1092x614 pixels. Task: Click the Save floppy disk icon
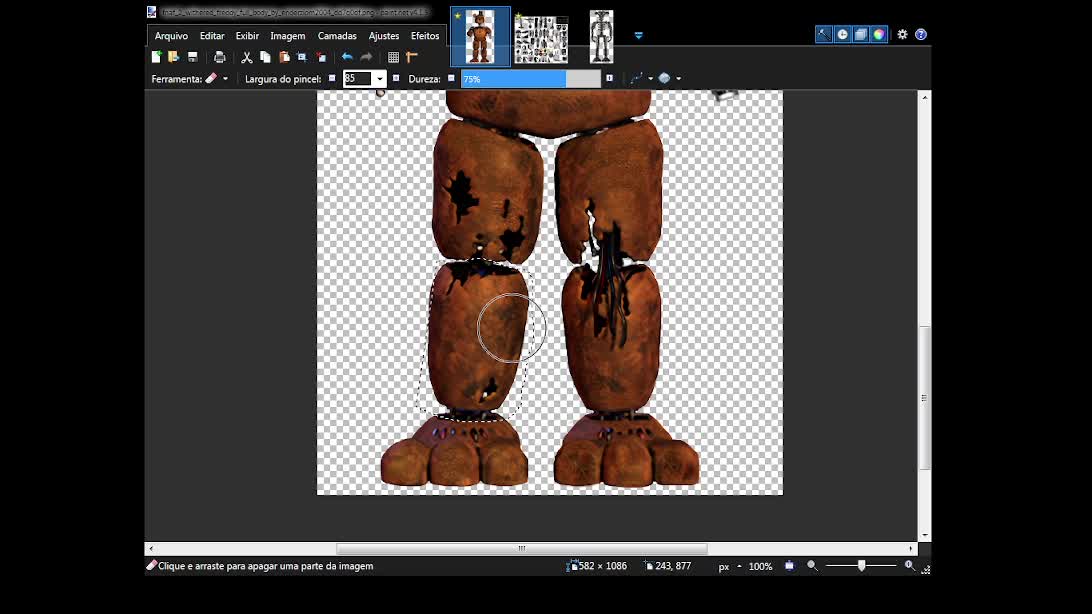click(193, 57)
